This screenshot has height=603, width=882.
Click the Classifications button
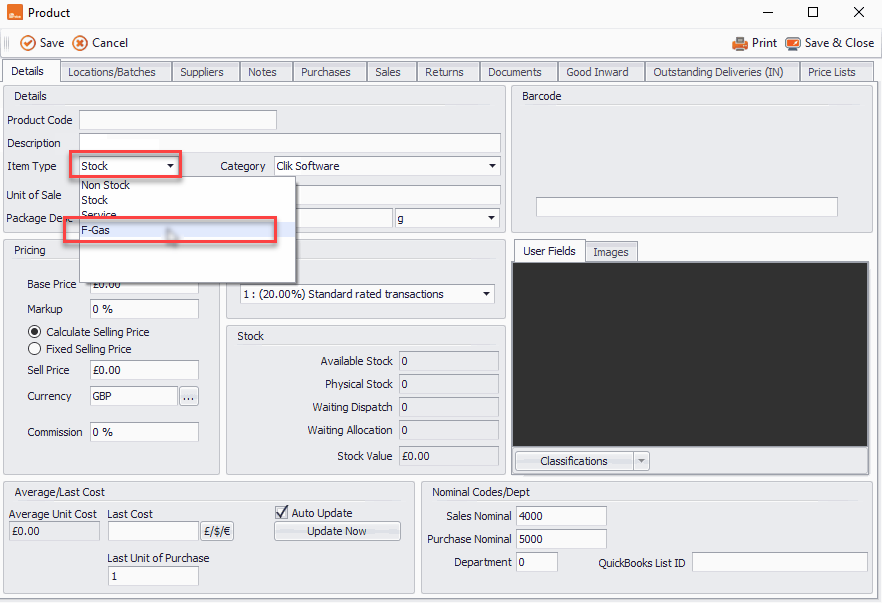(573, 461)
